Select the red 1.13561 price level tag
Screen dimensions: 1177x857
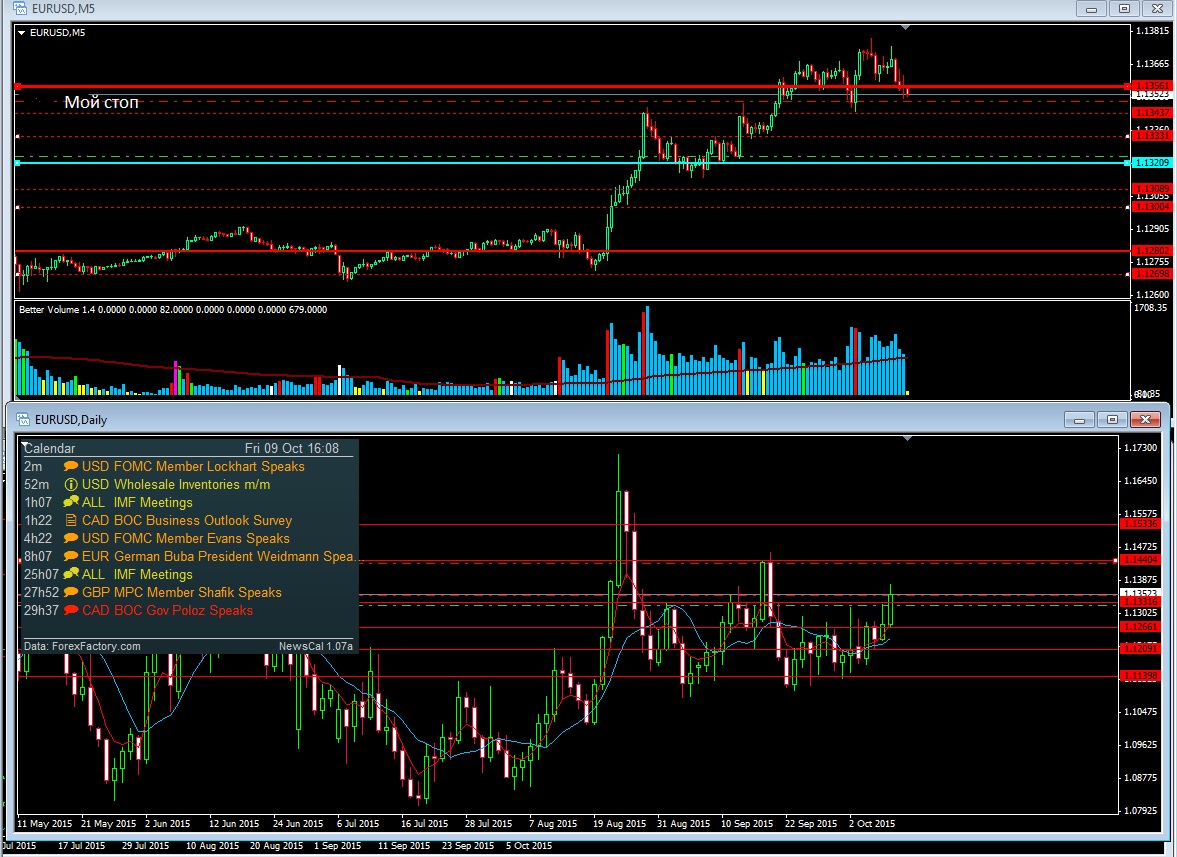1152,86
